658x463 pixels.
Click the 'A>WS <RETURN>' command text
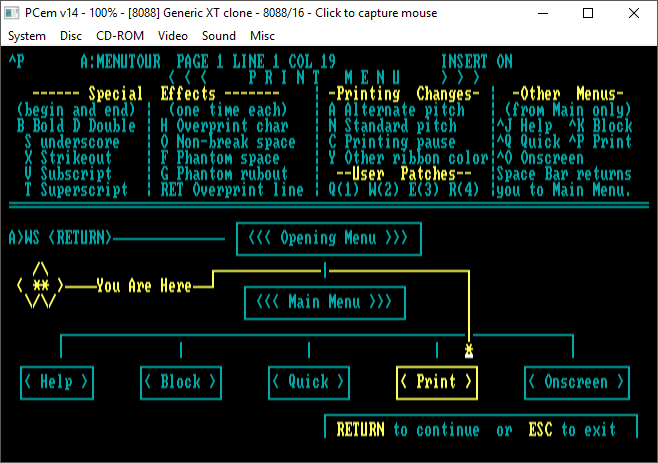(60, 238)
